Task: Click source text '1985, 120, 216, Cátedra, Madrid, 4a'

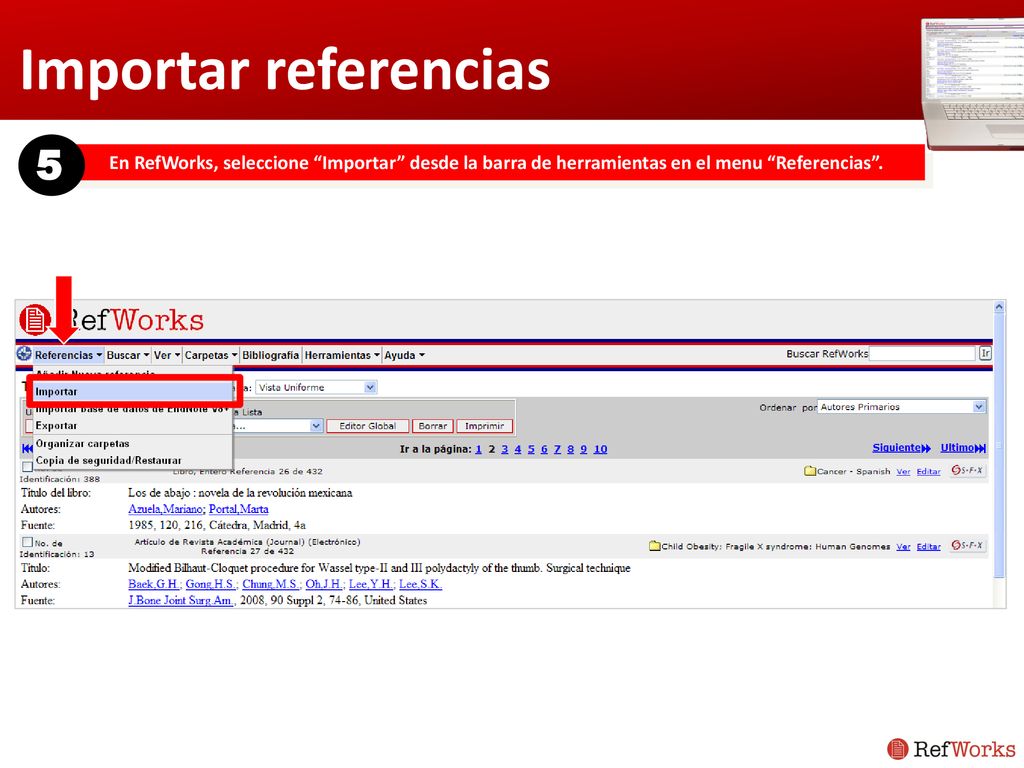Action: point(217,525)
